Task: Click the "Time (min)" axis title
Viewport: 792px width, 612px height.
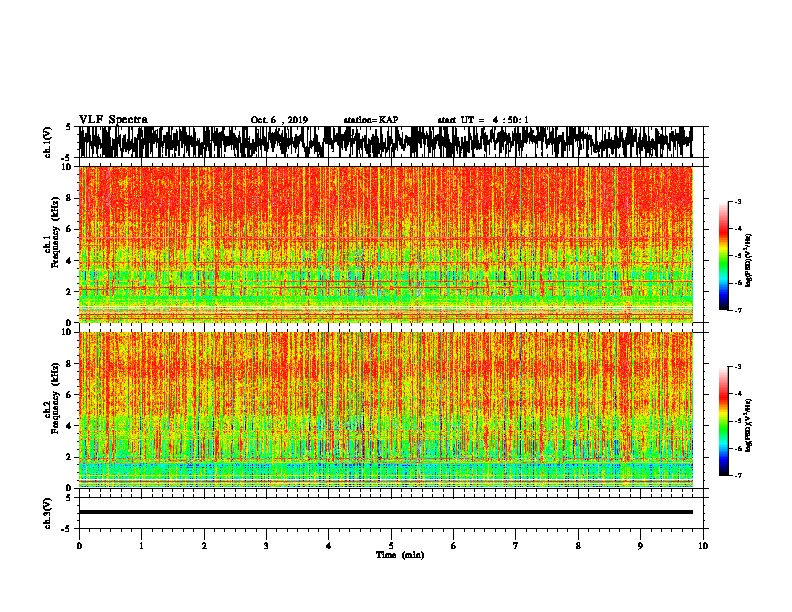Action: click(400, 555)
